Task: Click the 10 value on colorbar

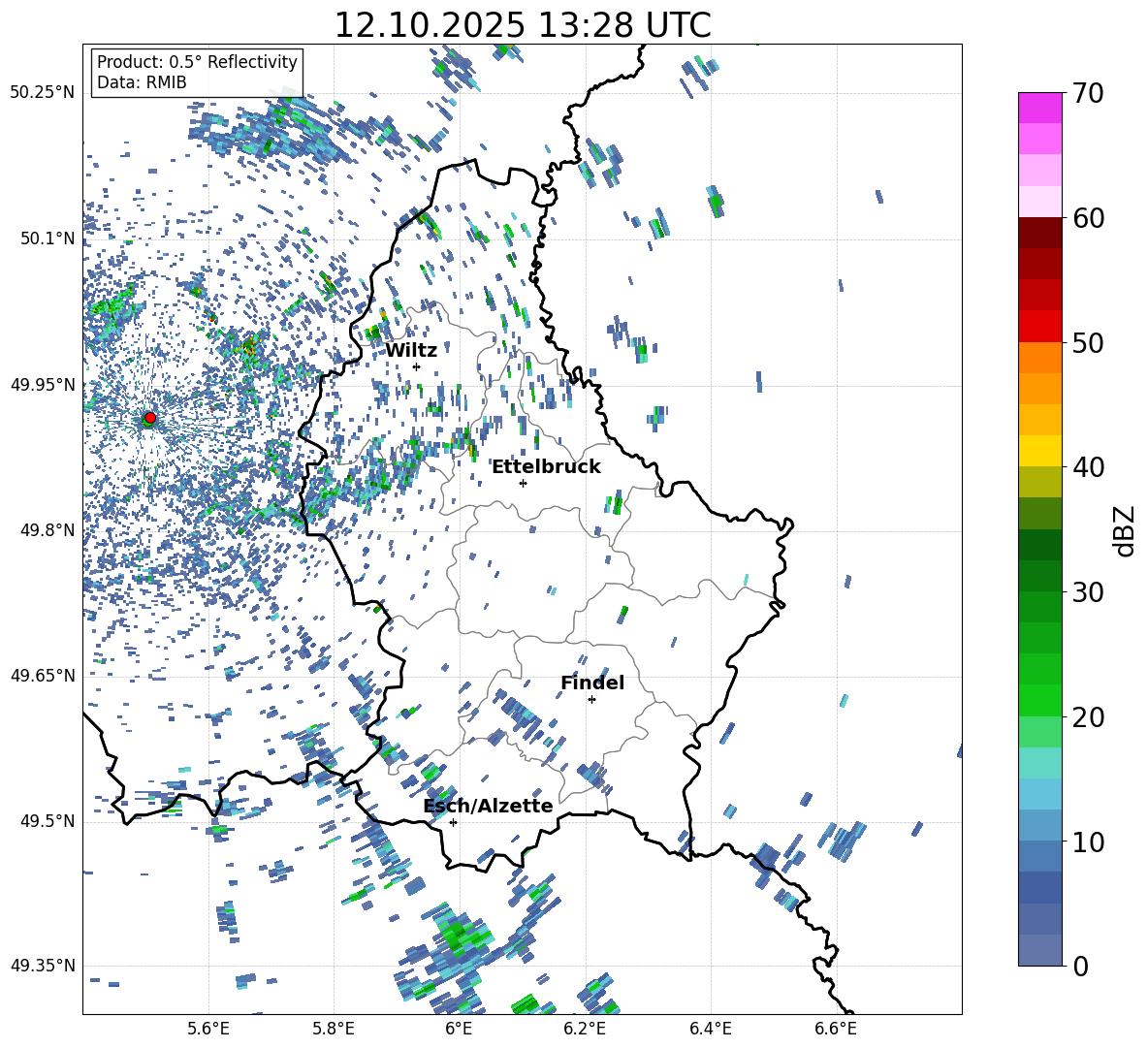Action: 1088,842
